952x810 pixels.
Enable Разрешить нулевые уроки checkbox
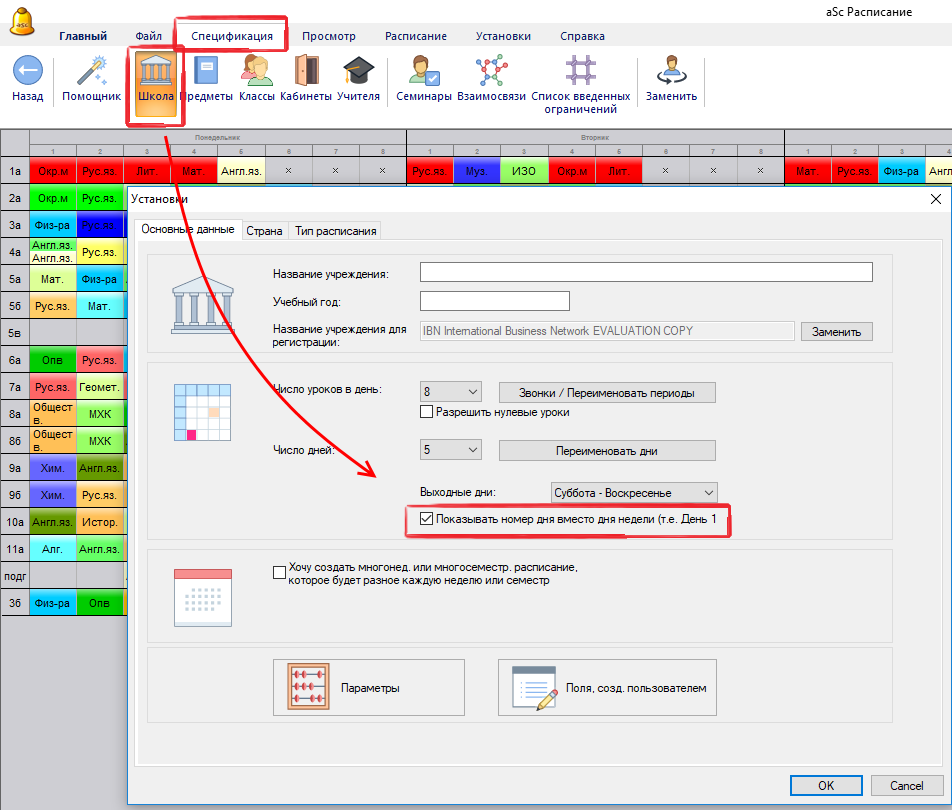[x=427, y=411]
